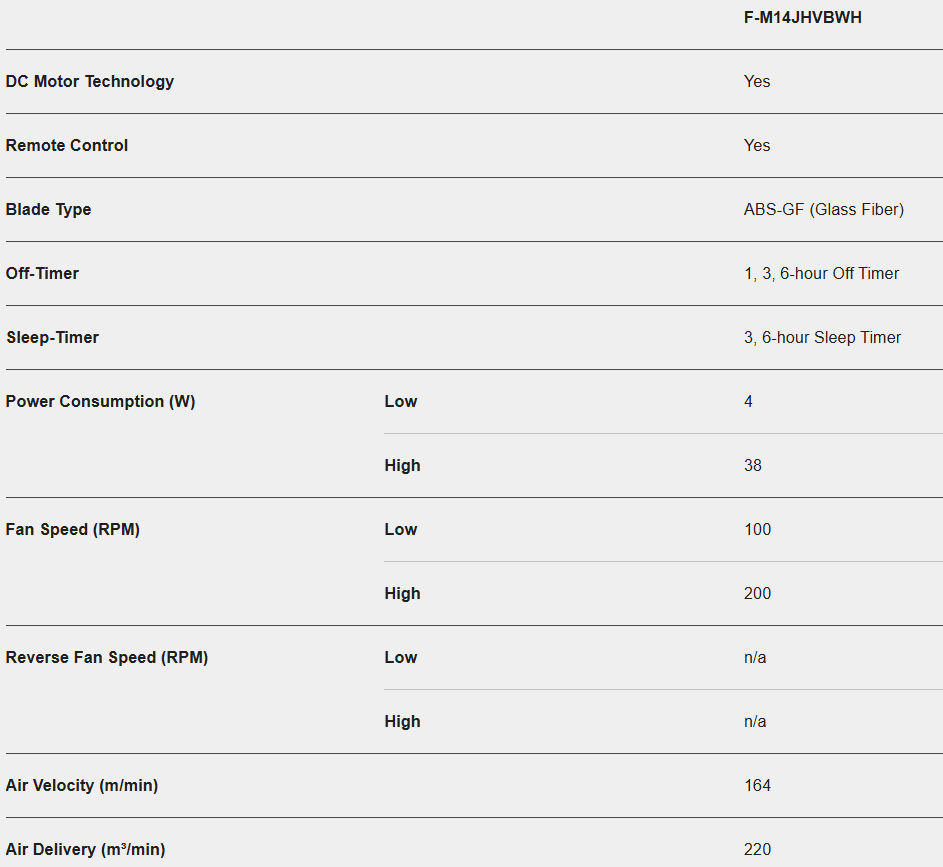The width and height of the screenshot is (943, 867).
Task: Click the Air Velocity value 164
Action: click(x=757, y=785)
